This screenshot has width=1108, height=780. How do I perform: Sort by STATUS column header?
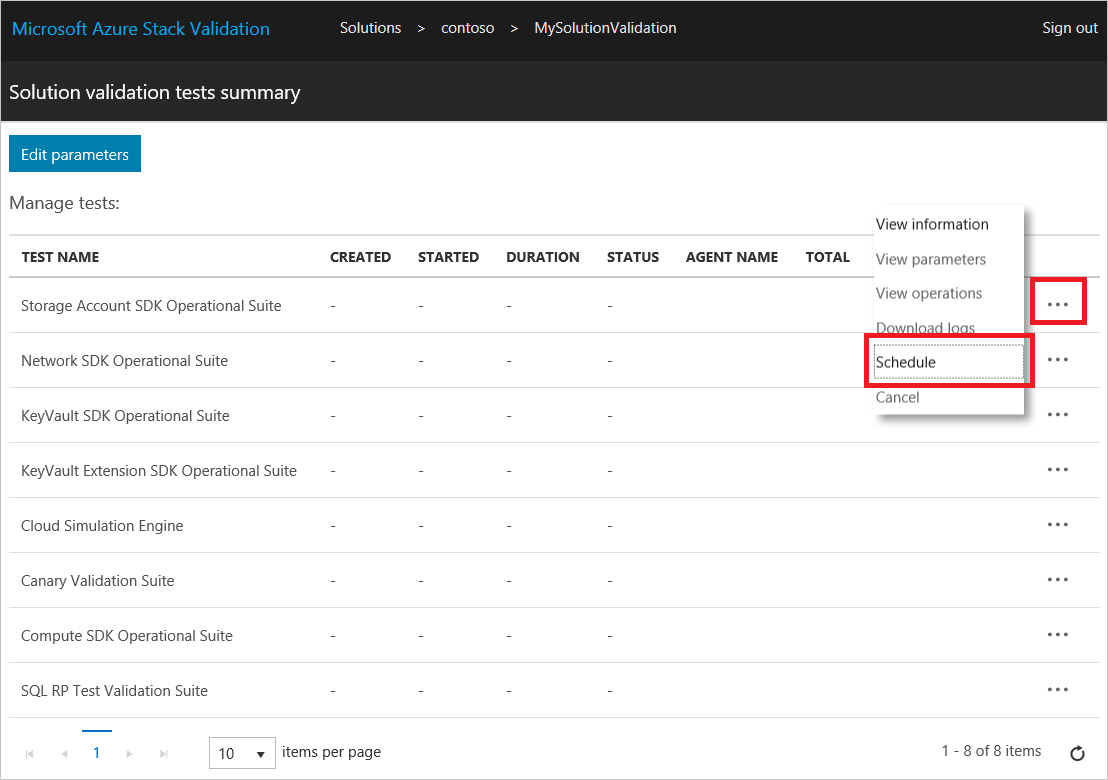point(632,257)
